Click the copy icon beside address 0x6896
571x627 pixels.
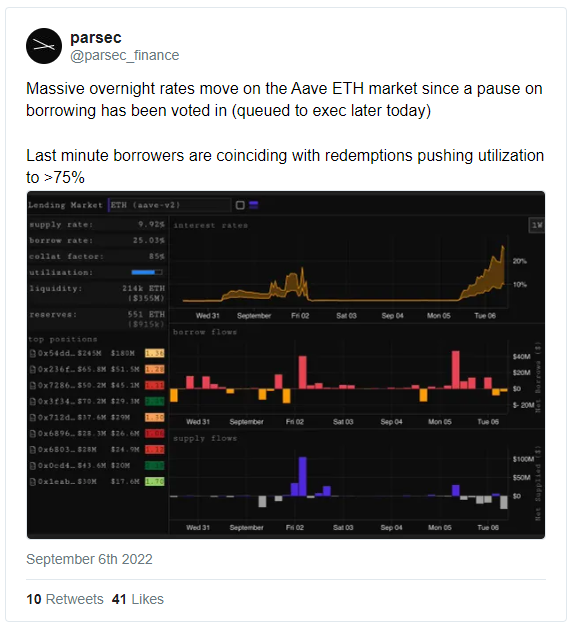coord(33,433)
